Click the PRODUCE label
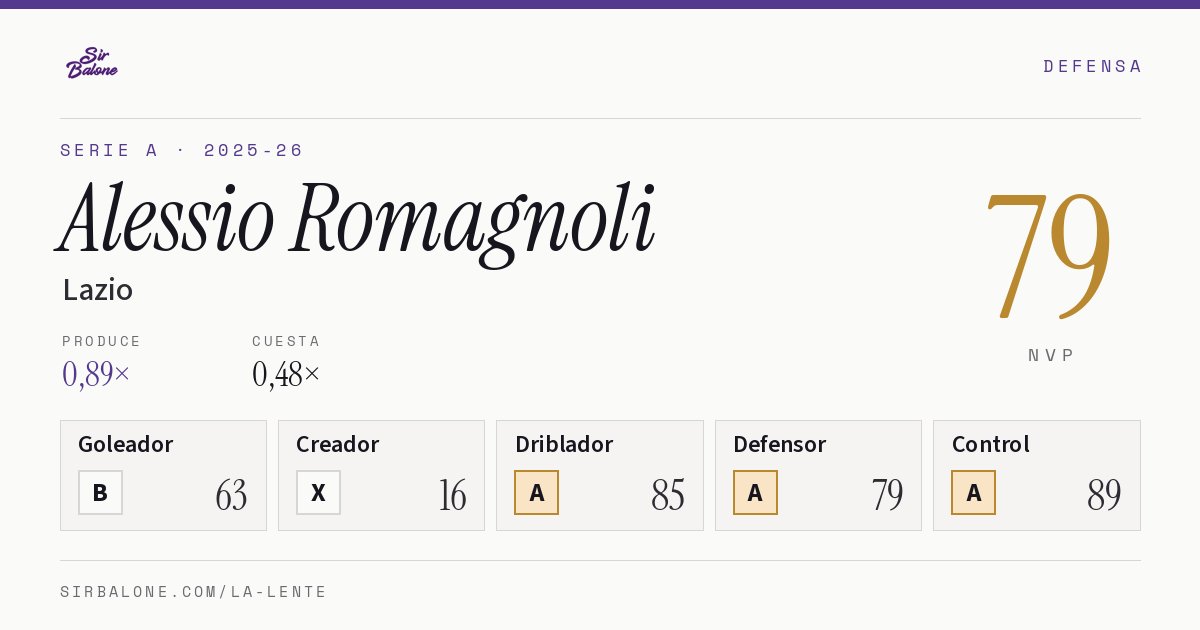The height and width of the screenshot is (630, 1200). tap(102, 341)
